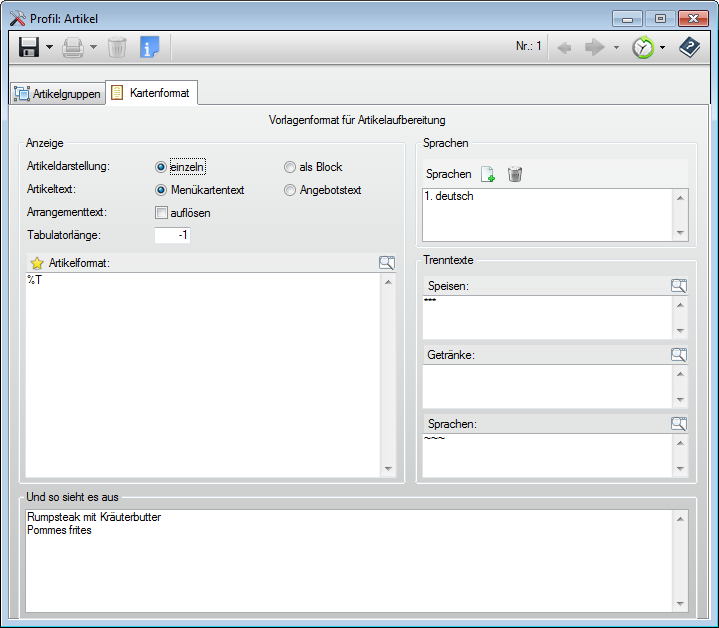The width and height of the screenshot is (719, 628).
Task: Delete the selected language with trash icon
Action: (514, 174)
